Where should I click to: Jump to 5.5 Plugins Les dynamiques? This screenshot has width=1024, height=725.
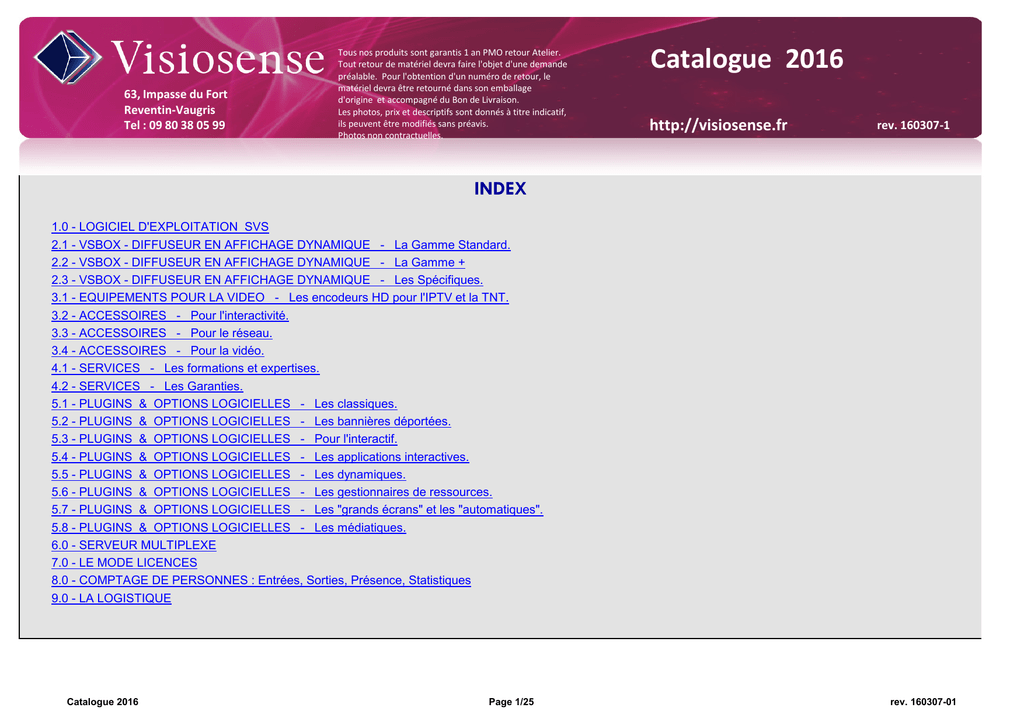point(229,475)
